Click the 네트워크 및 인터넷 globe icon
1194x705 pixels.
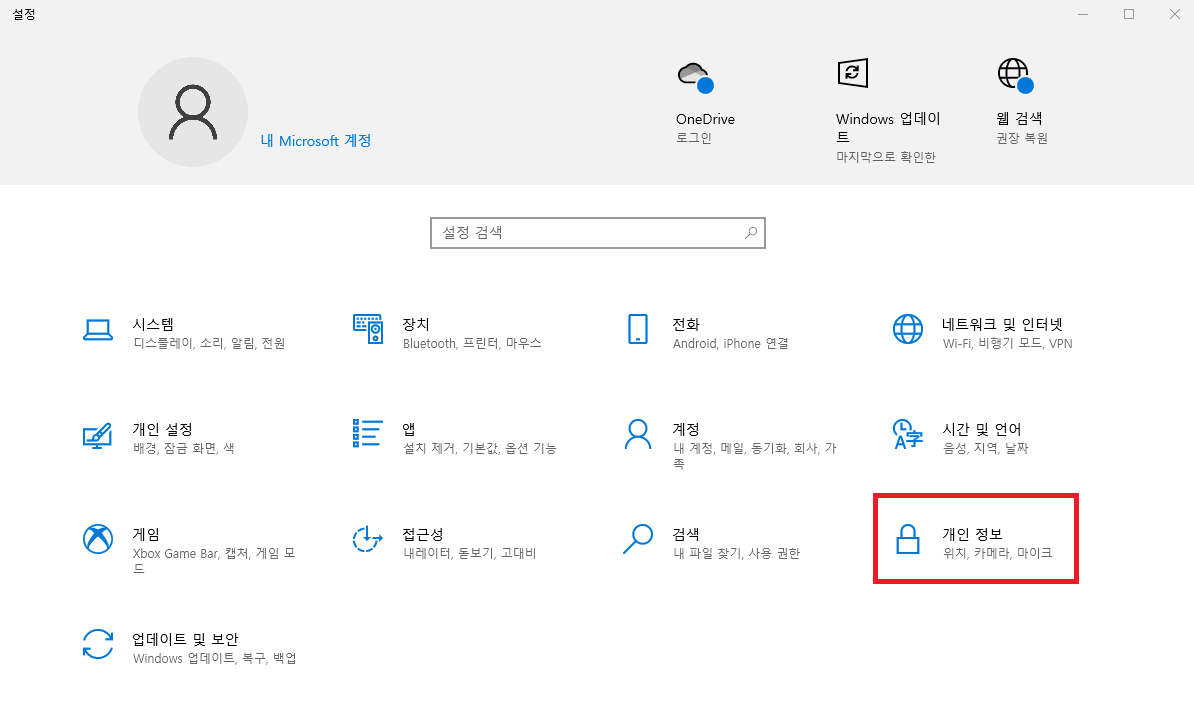click(908, 329)
